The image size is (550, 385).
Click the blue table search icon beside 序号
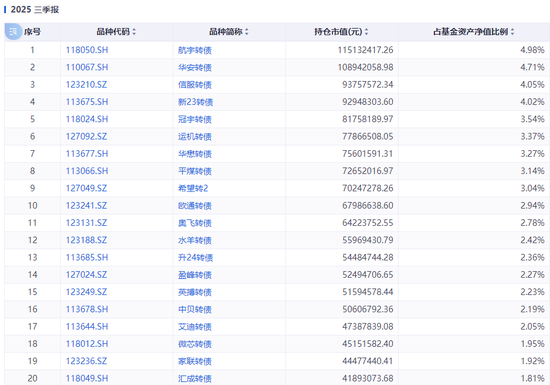[13, 32]
